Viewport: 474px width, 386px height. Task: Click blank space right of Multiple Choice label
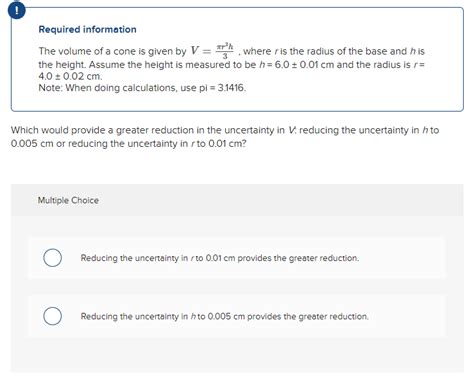click(280, 200)
